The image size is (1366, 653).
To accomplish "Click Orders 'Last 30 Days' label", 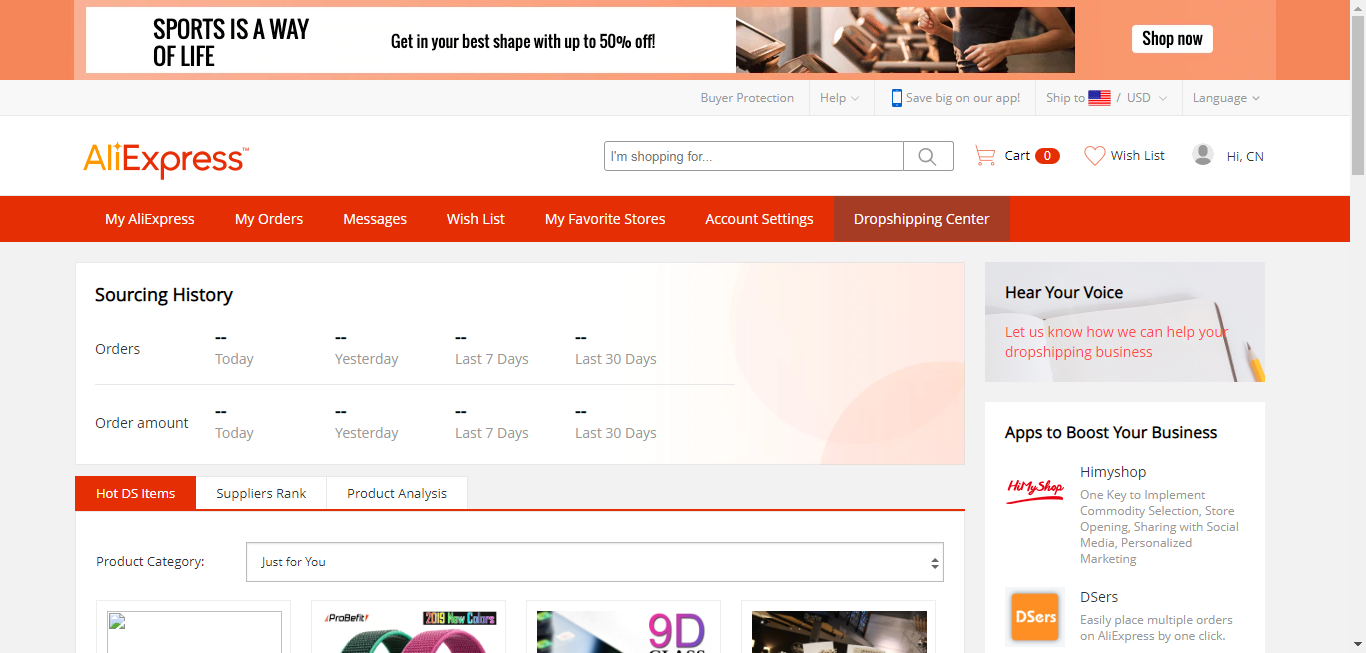I will [x=616, y=359].
